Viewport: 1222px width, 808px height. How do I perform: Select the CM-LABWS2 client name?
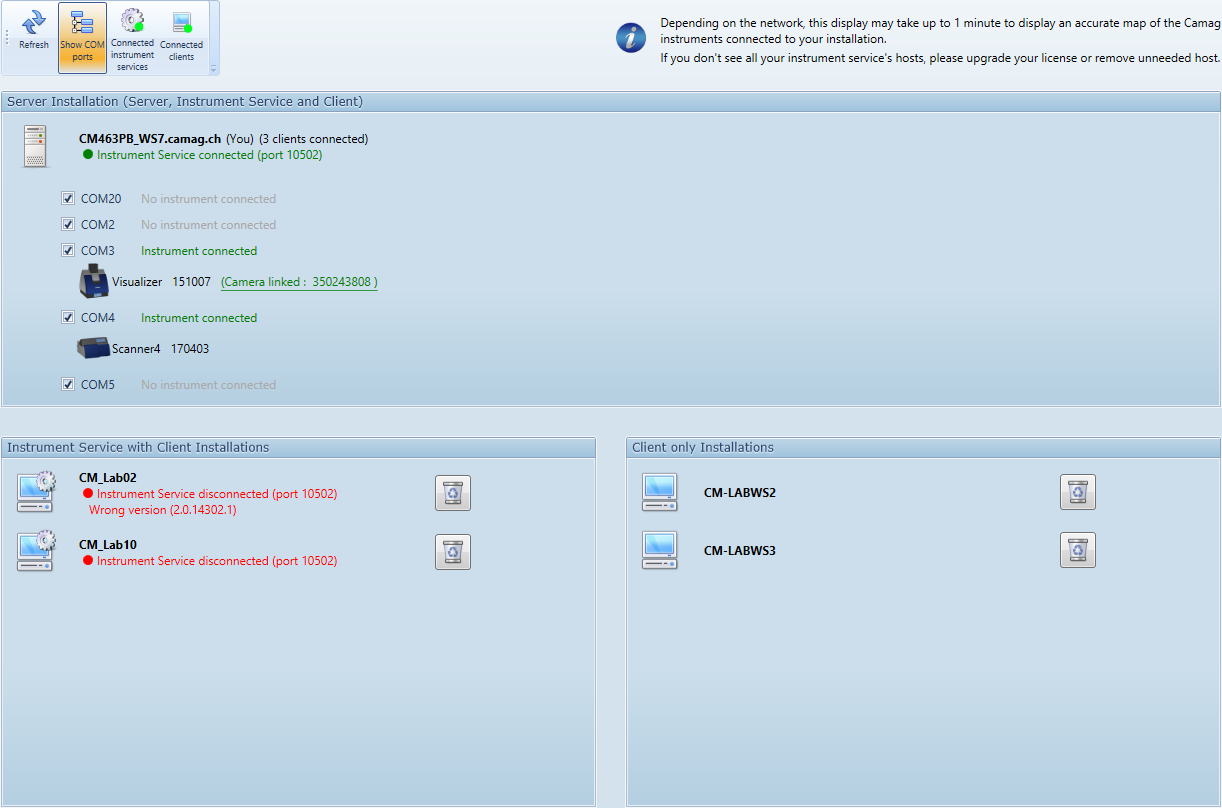tap(740, 493)
